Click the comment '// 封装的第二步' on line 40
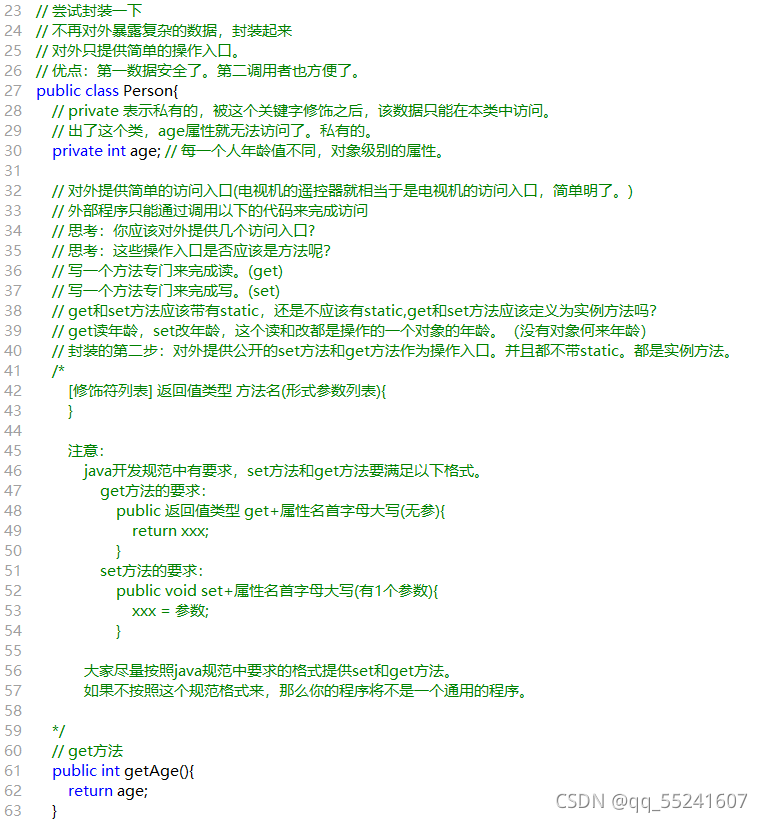Viewport: 763px width, 822px height. 393,351
